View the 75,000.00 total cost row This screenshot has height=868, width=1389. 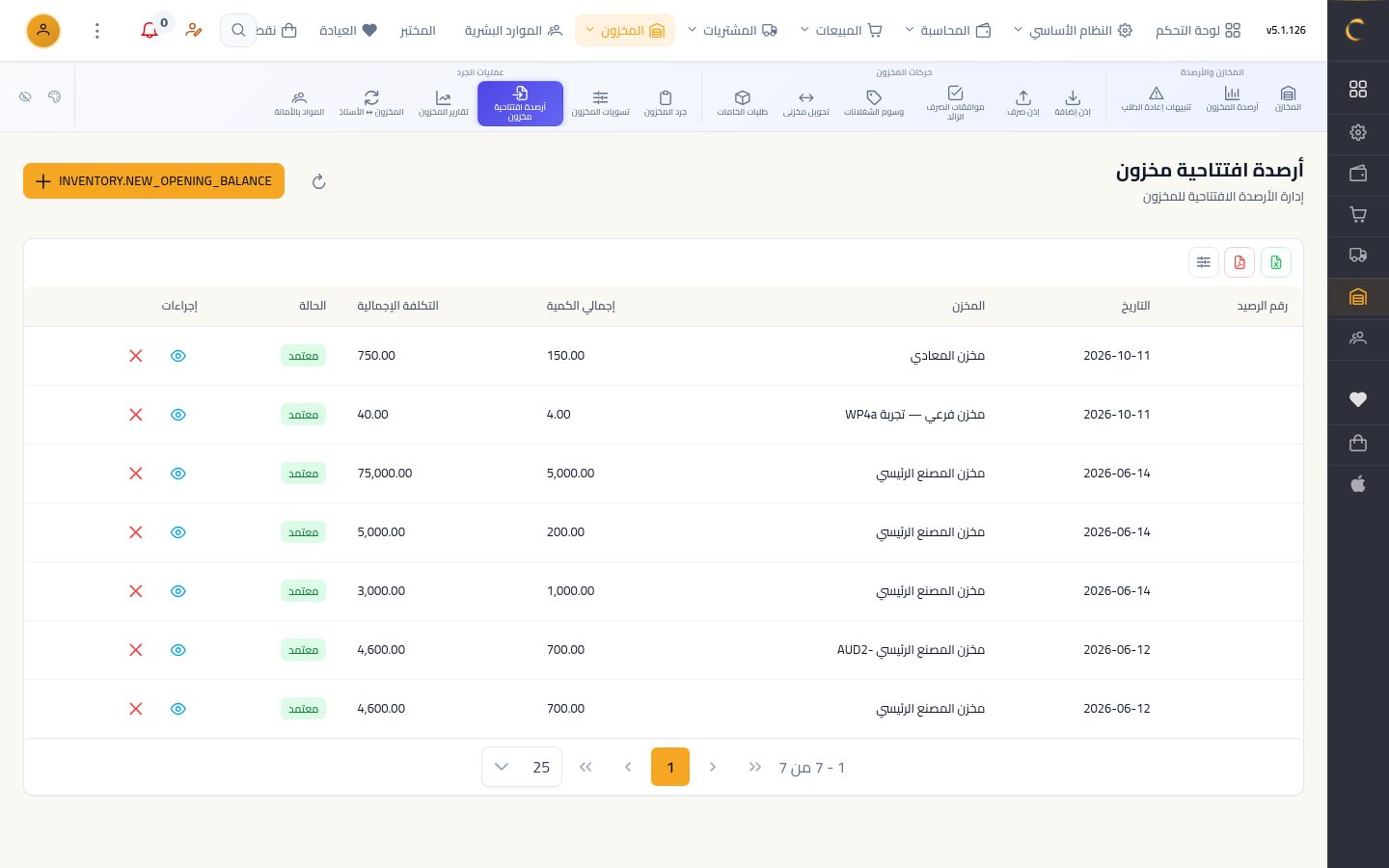pyautogui.click(x=178, y=474)
